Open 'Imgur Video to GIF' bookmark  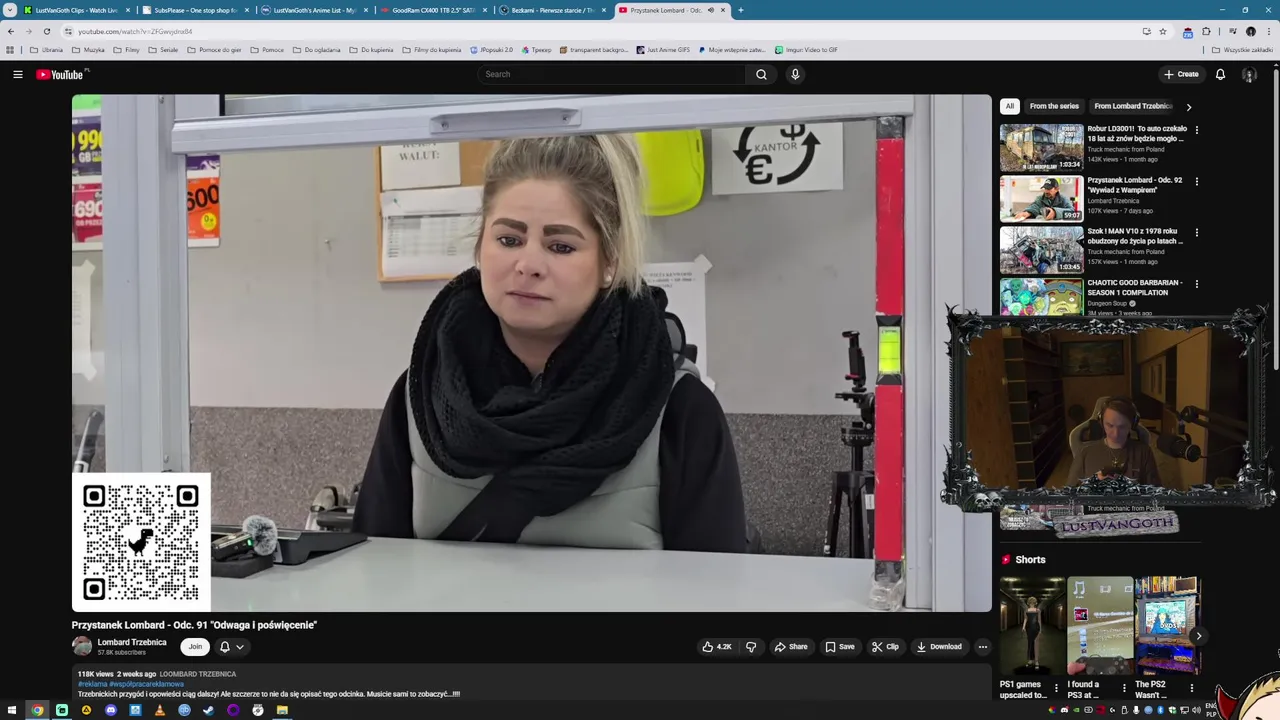(806, 50)
